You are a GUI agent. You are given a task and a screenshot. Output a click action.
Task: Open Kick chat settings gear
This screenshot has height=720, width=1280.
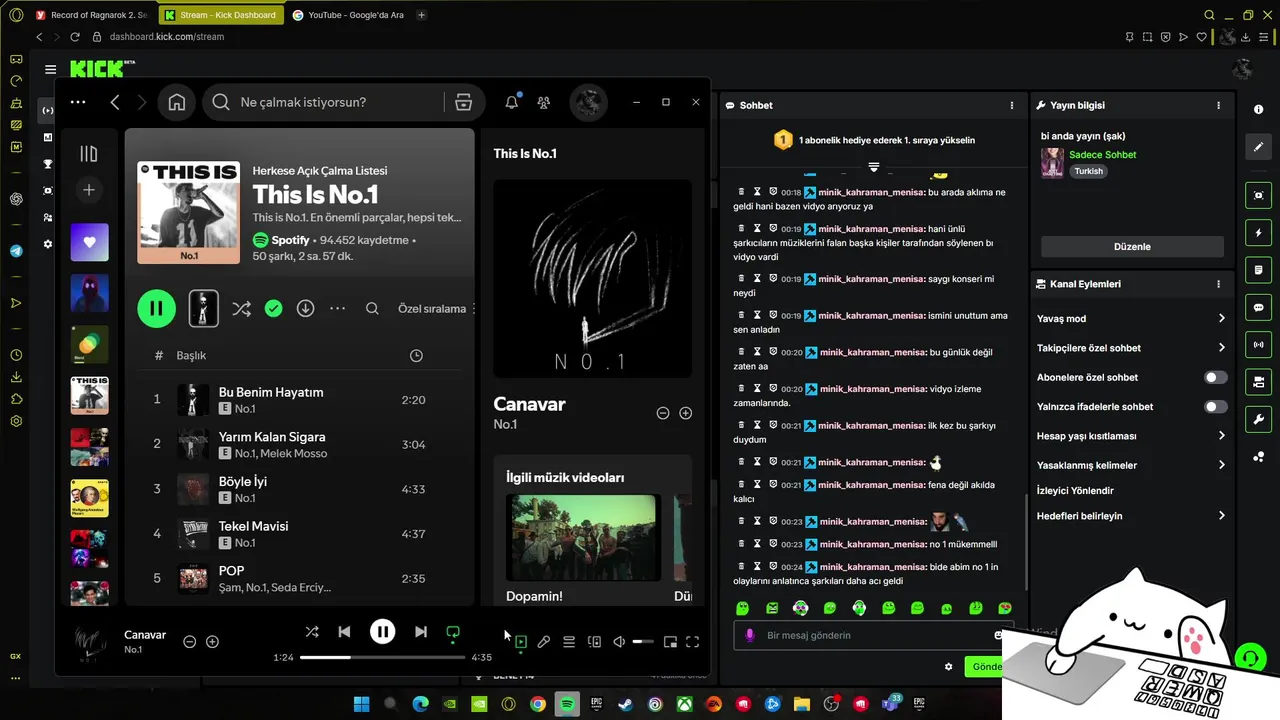click(x=948, y=666)
